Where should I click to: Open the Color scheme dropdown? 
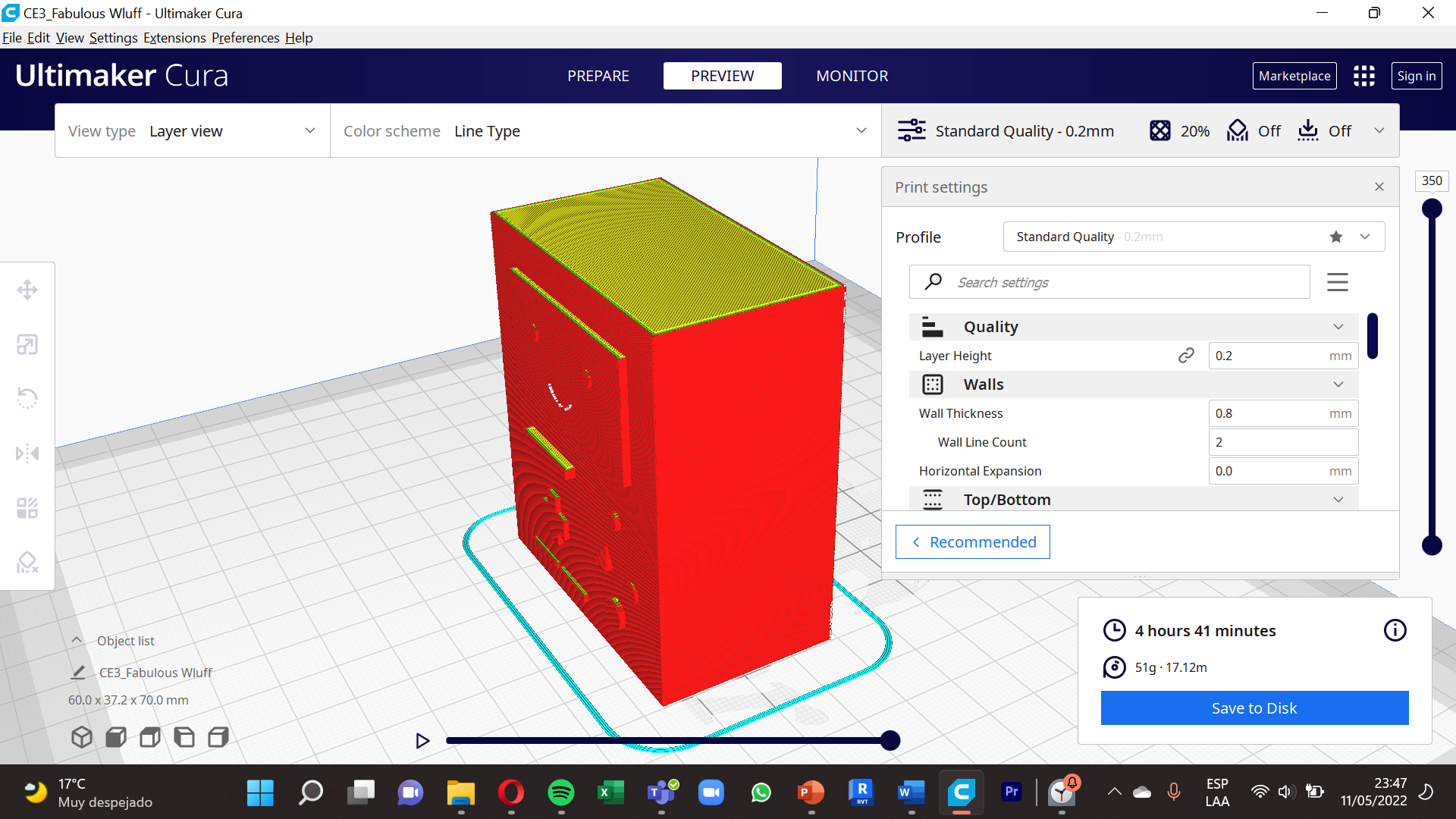pyautogui.click(x=605, y=131)
